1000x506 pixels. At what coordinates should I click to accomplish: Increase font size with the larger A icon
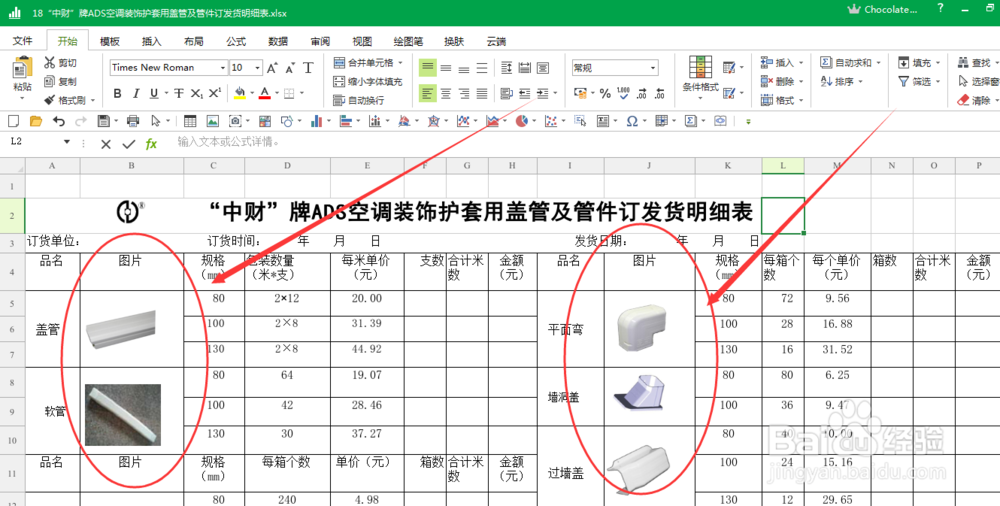(272, 68)
